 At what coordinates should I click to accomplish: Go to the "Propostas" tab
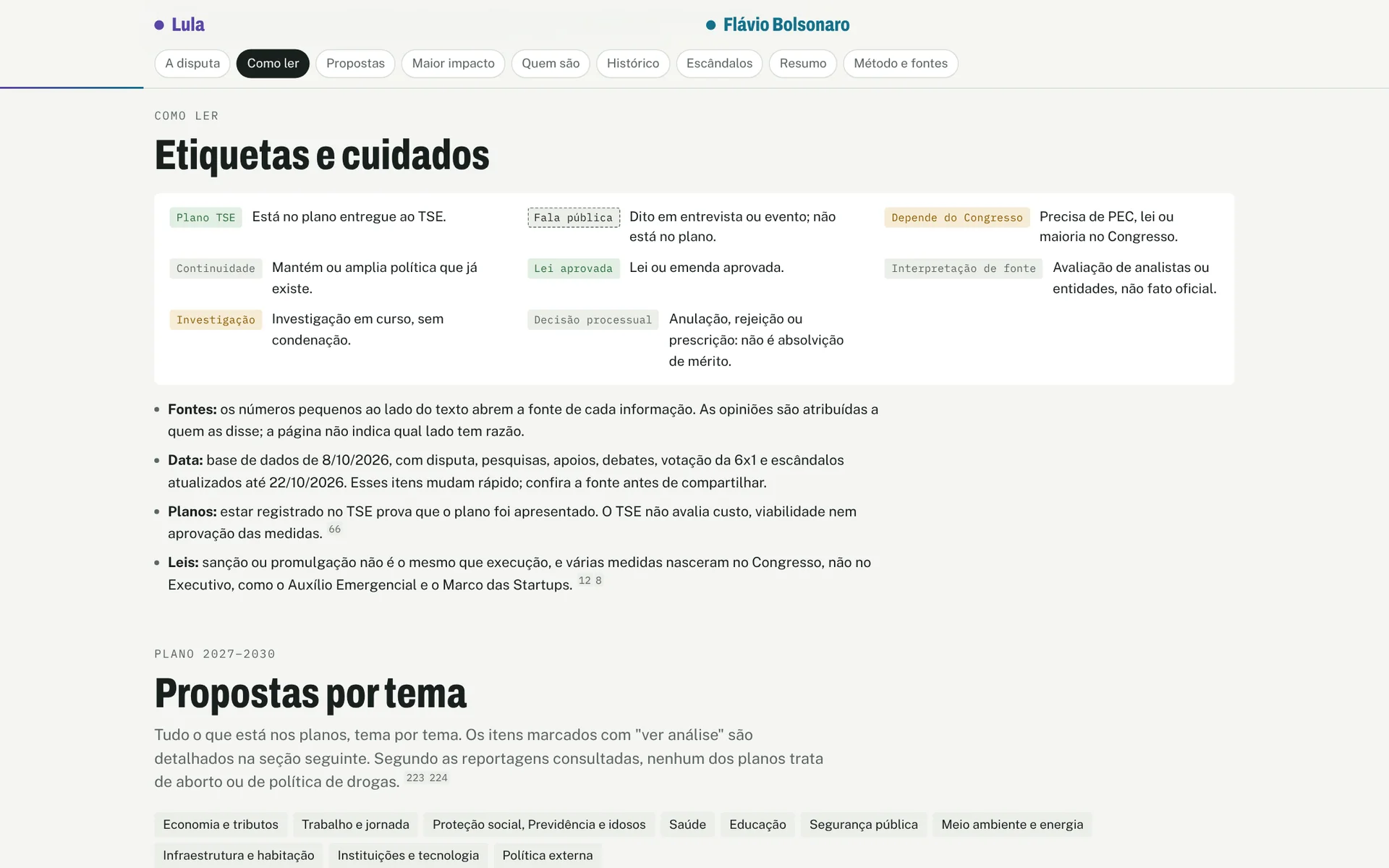pyautogui.click(x=355, y=64)
